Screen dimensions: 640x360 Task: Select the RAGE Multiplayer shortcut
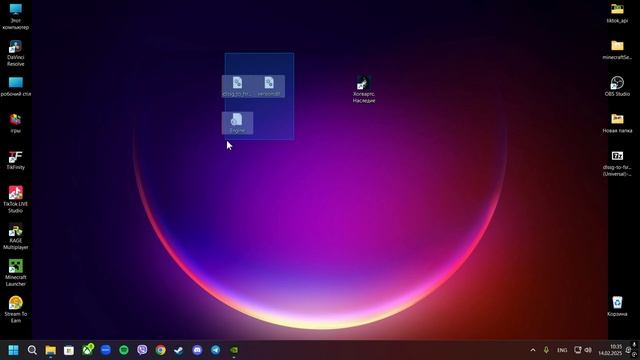click(x=16, y=237)
